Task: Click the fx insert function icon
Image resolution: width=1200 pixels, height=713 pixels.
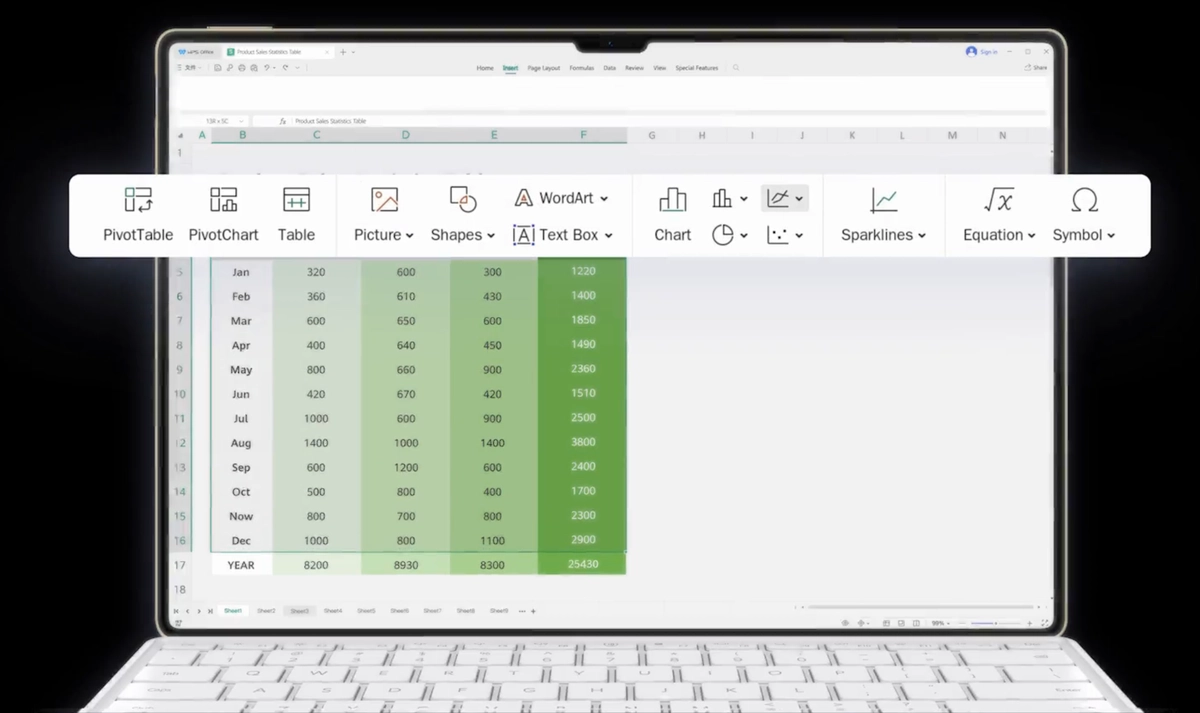Action: (x=283, y=121)
